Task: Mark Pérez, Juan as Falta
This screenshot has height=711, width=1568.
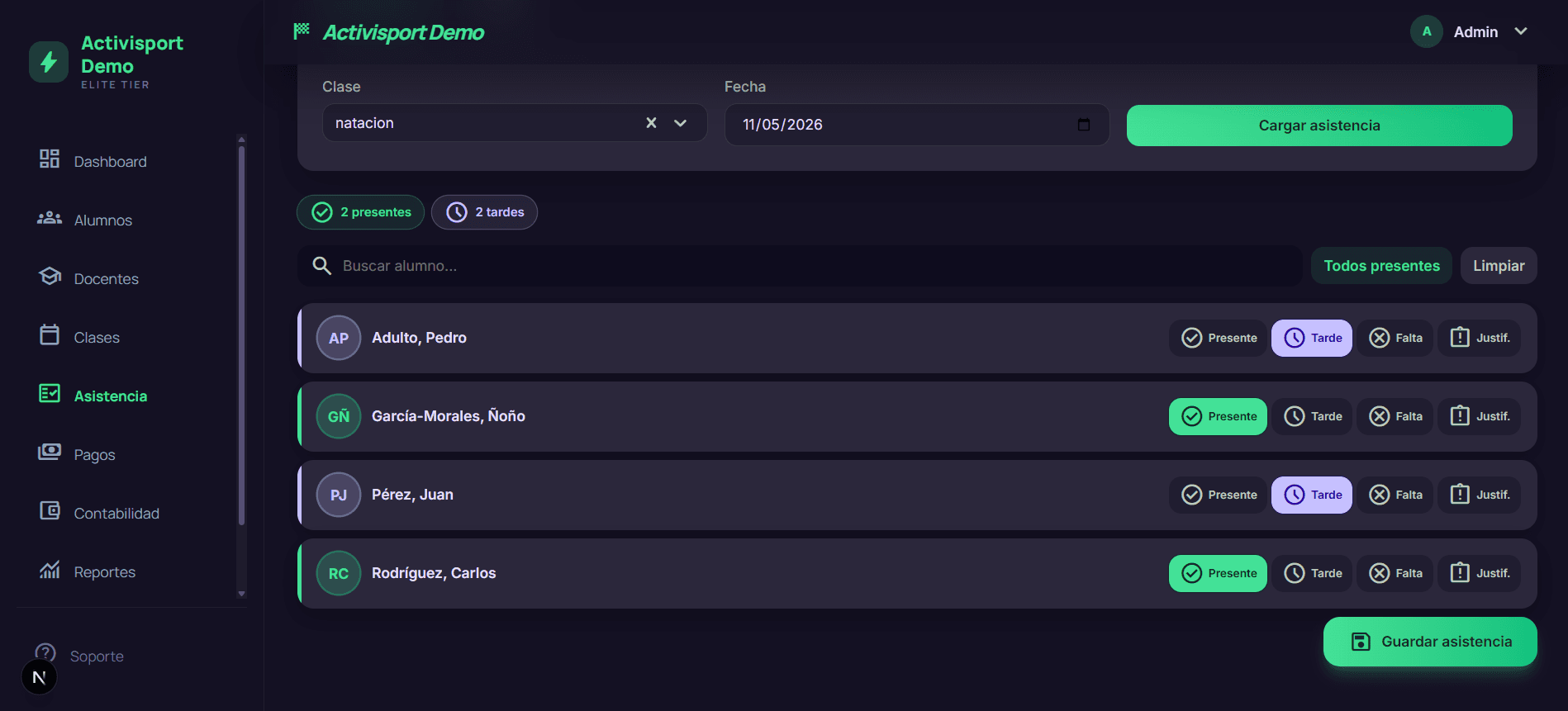Action: (1395, 495)
